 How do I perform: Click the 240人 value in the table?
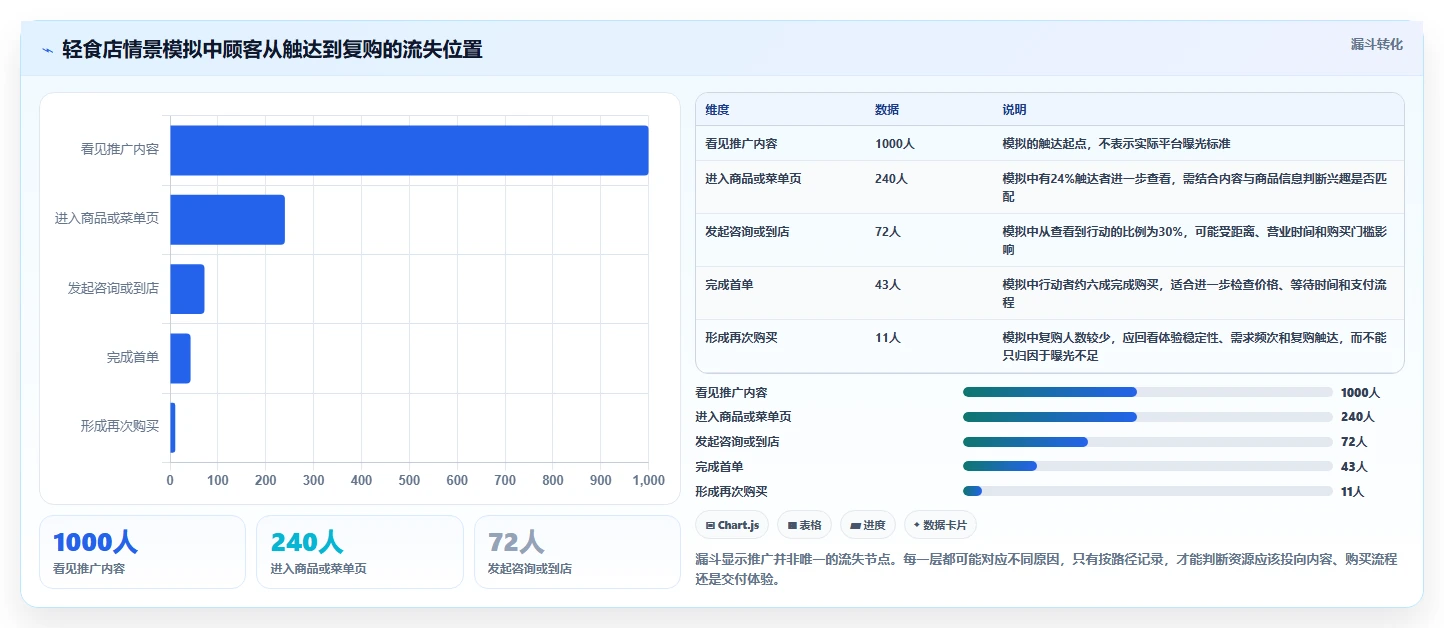[891, 179]
